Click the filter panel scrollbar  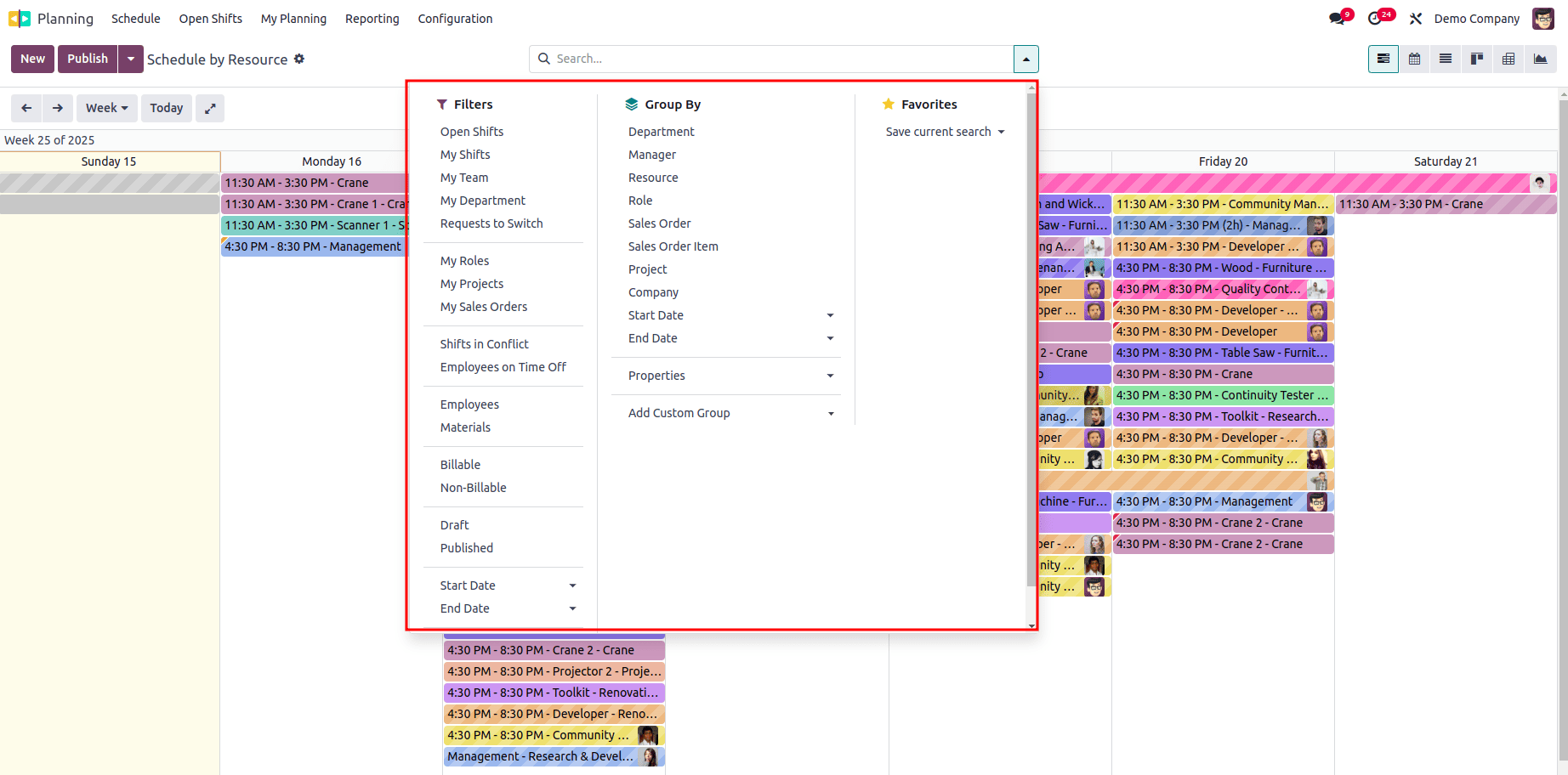(1031, 340)
